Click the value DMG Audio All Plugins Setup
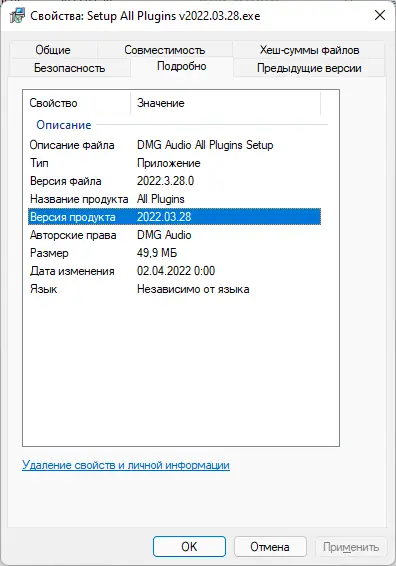Image resolution: width=396 pixels, height=566 pixels. pyautogui.click(x=205, y=145)
